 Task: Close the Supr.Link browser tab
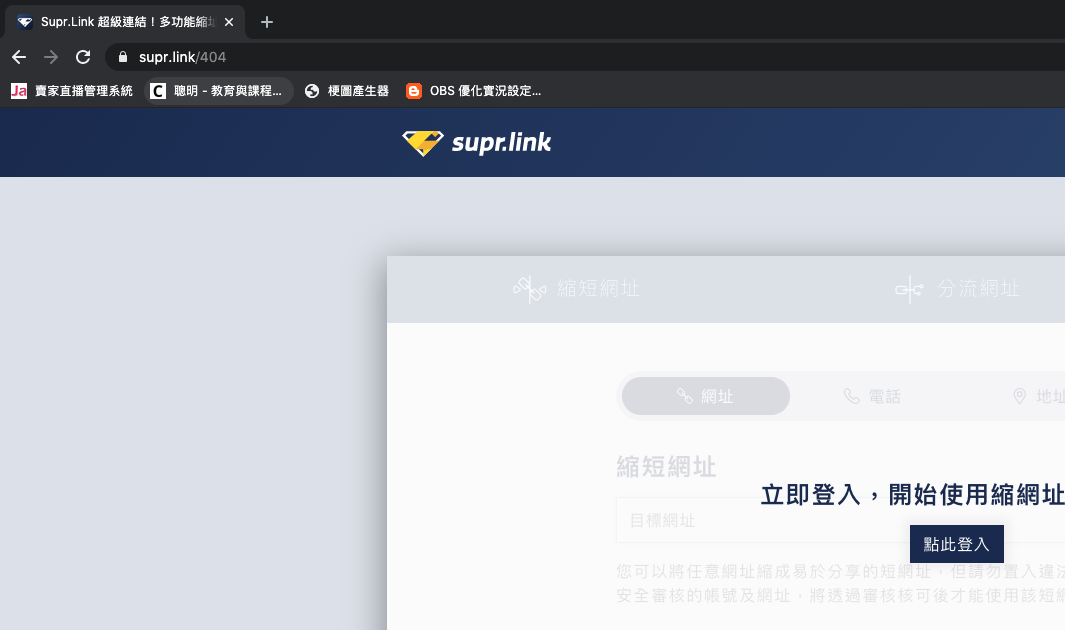(229, 22)
